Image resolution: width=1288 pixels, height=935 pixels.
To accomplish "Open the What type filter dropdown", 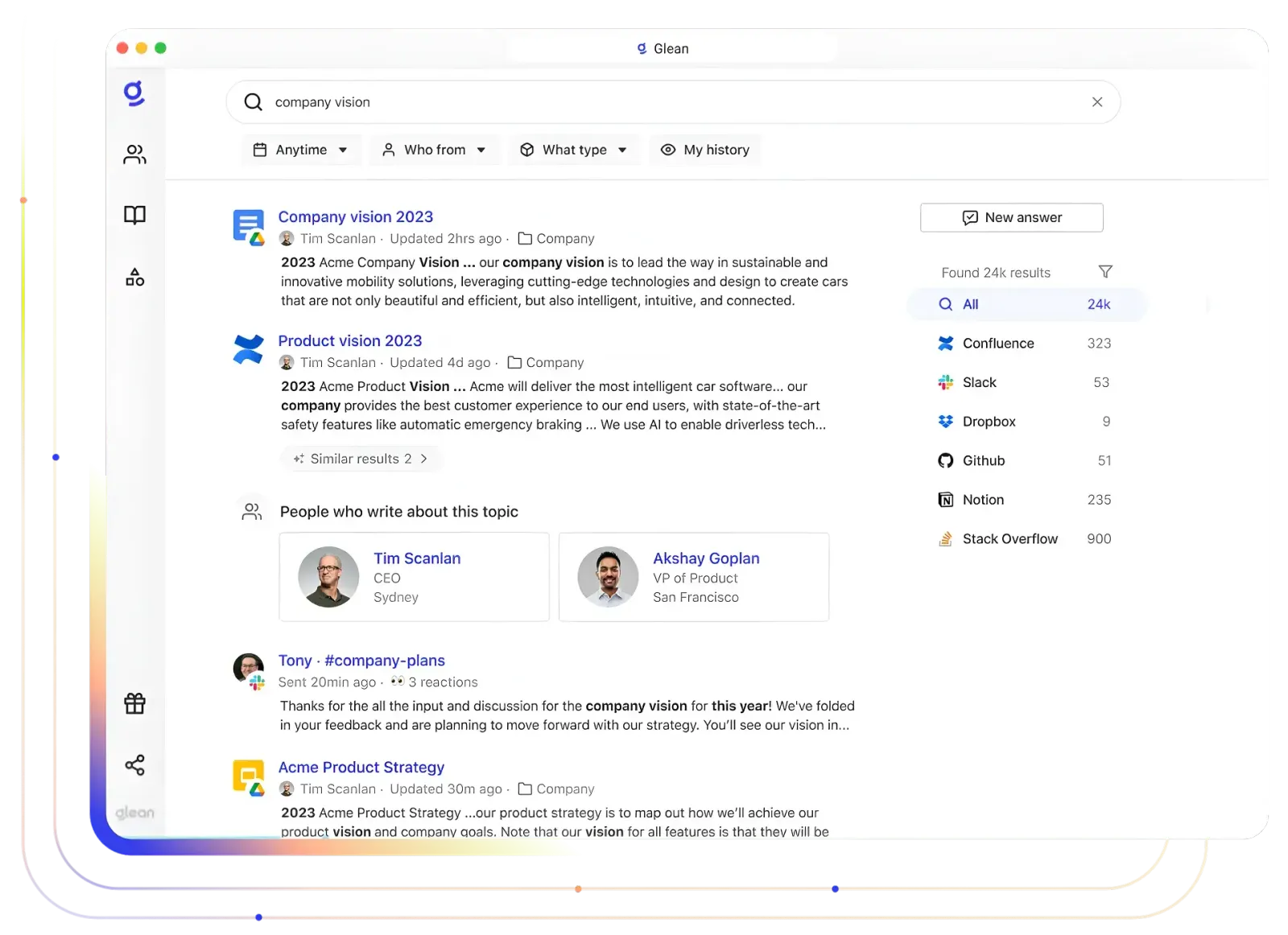I will [x=574, y=150].
